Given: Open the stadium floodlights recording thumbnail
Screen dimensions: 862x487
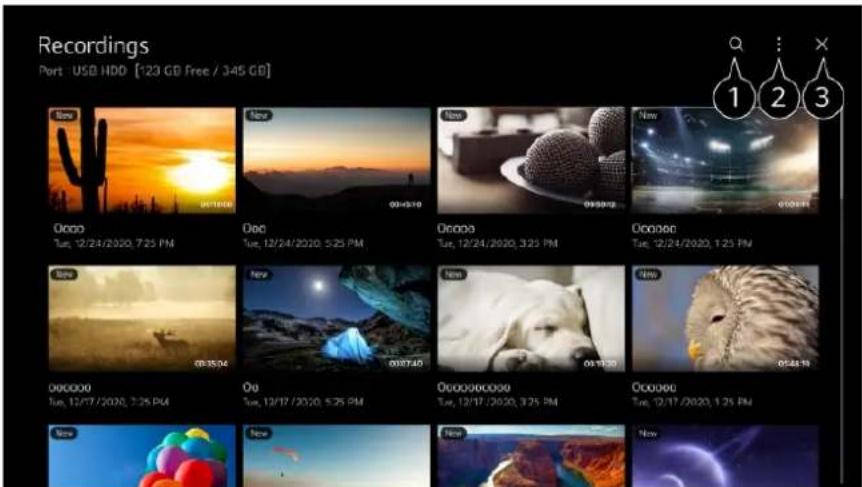Looking at the screenshot, I should 725,160.
